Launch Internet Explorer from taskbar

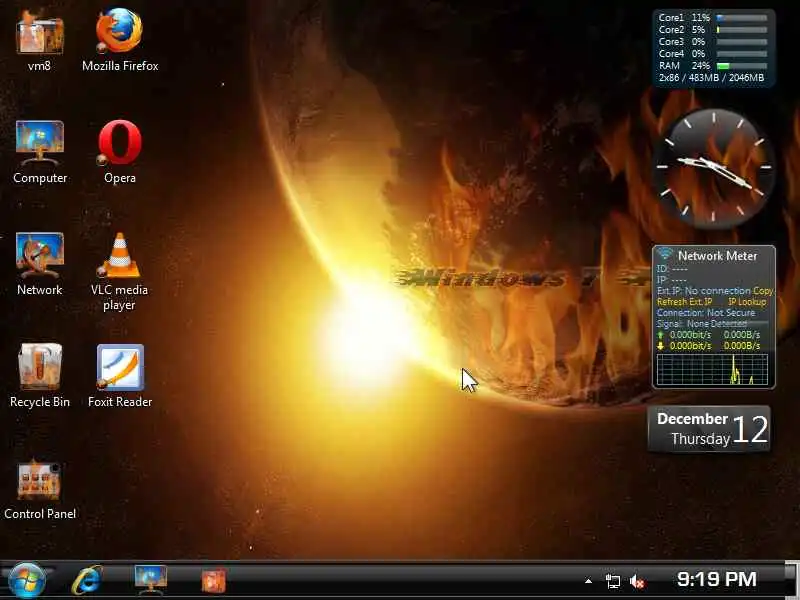pos(87,580)
